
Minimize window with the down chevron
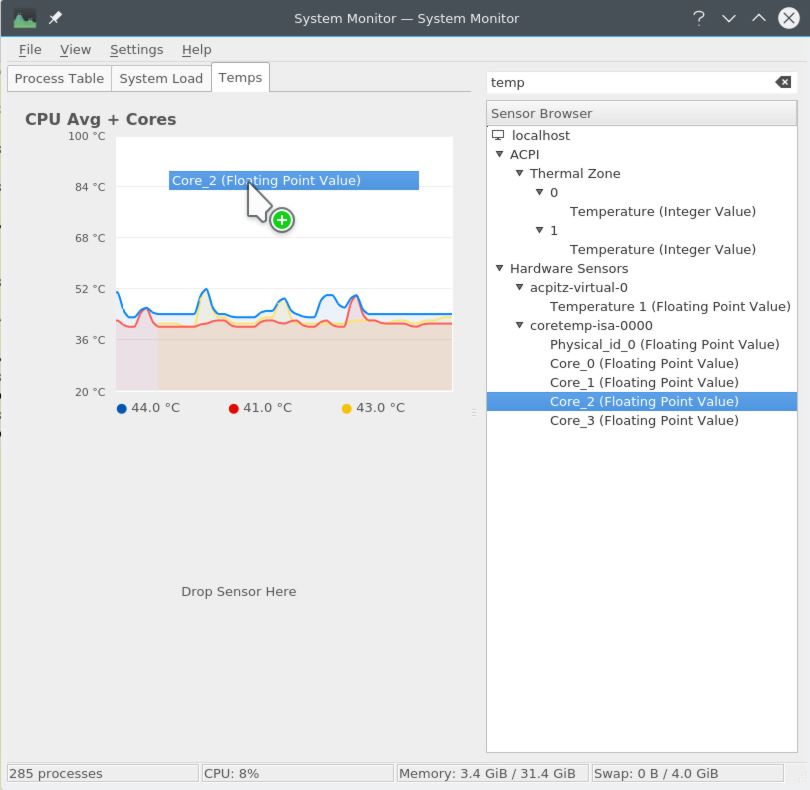729,19
